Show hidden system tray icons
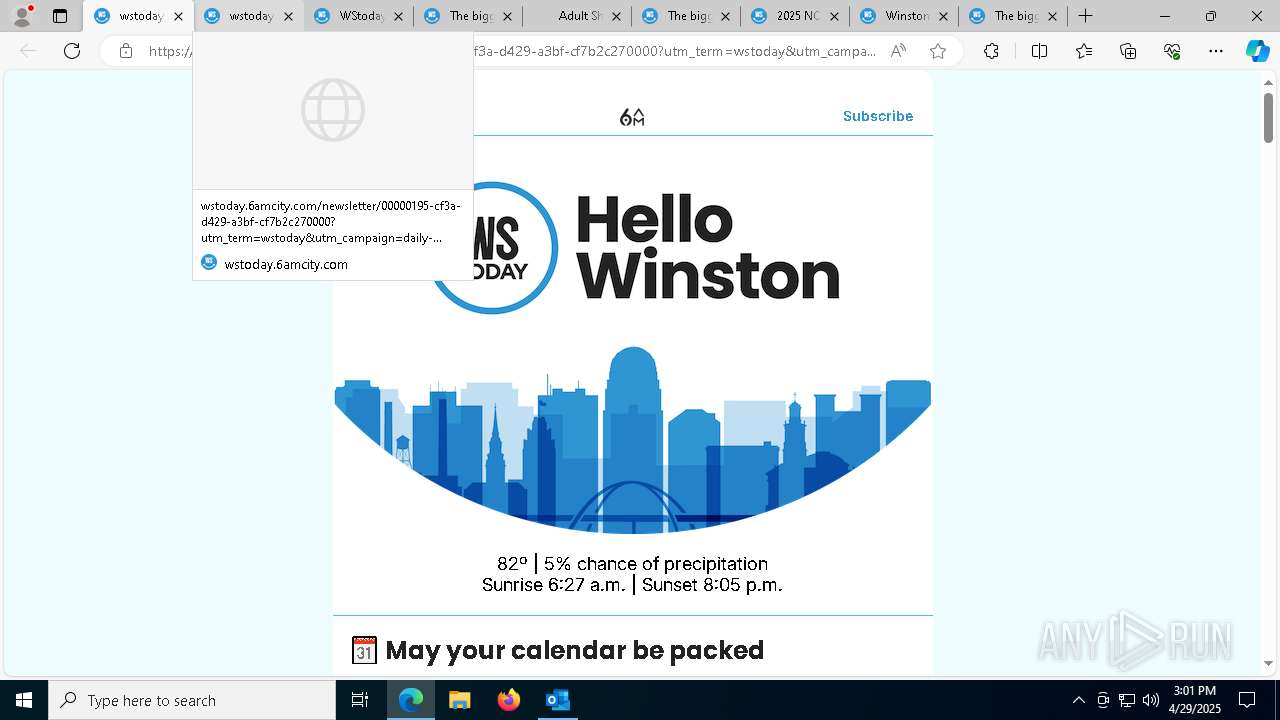Screen dimensions: 1280x720 1078,700
